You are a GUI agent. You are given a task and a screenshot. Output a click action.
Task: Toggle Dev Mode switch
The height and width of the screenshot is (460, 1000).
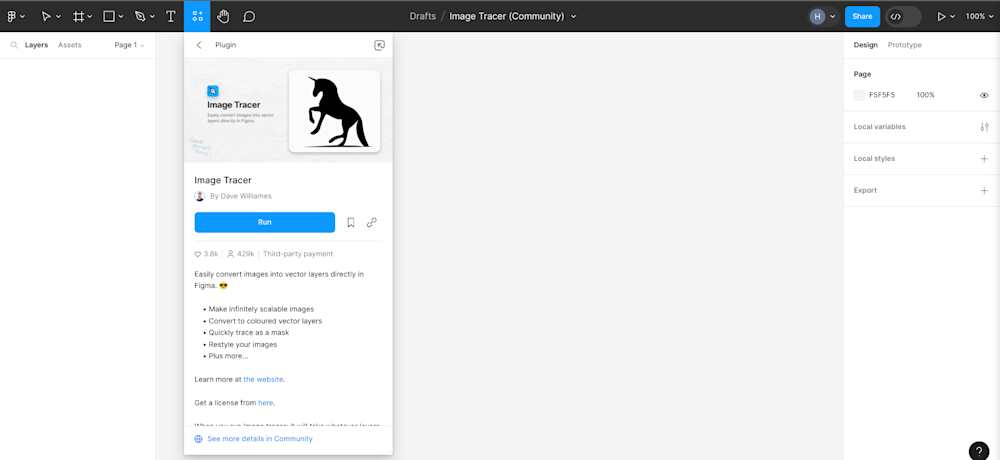(904, 17)
